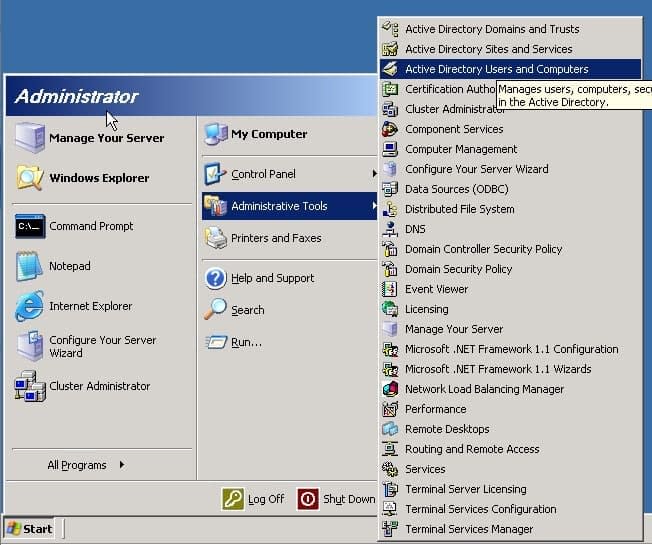Open Microsoft .NET Framework 1.1 Wizards
Viewport: 652px width, 545px height.
[510, 369]
